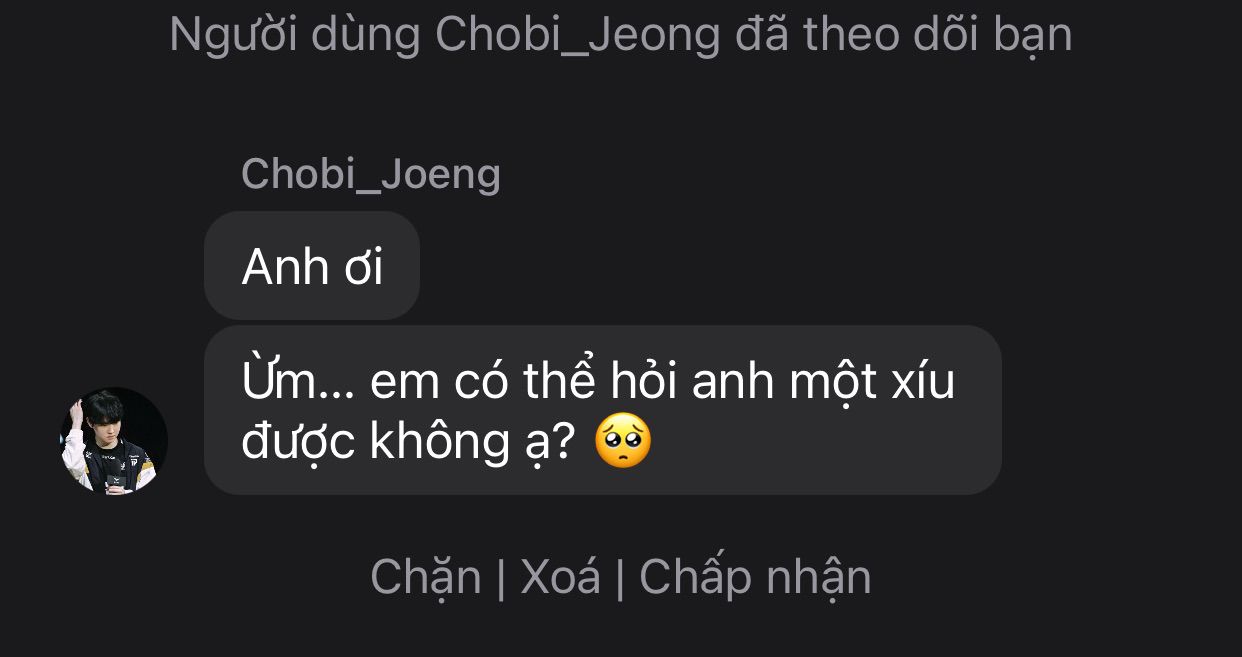
Task: Click the 'được không ạ?' text line
Action: tap(408, 443)
